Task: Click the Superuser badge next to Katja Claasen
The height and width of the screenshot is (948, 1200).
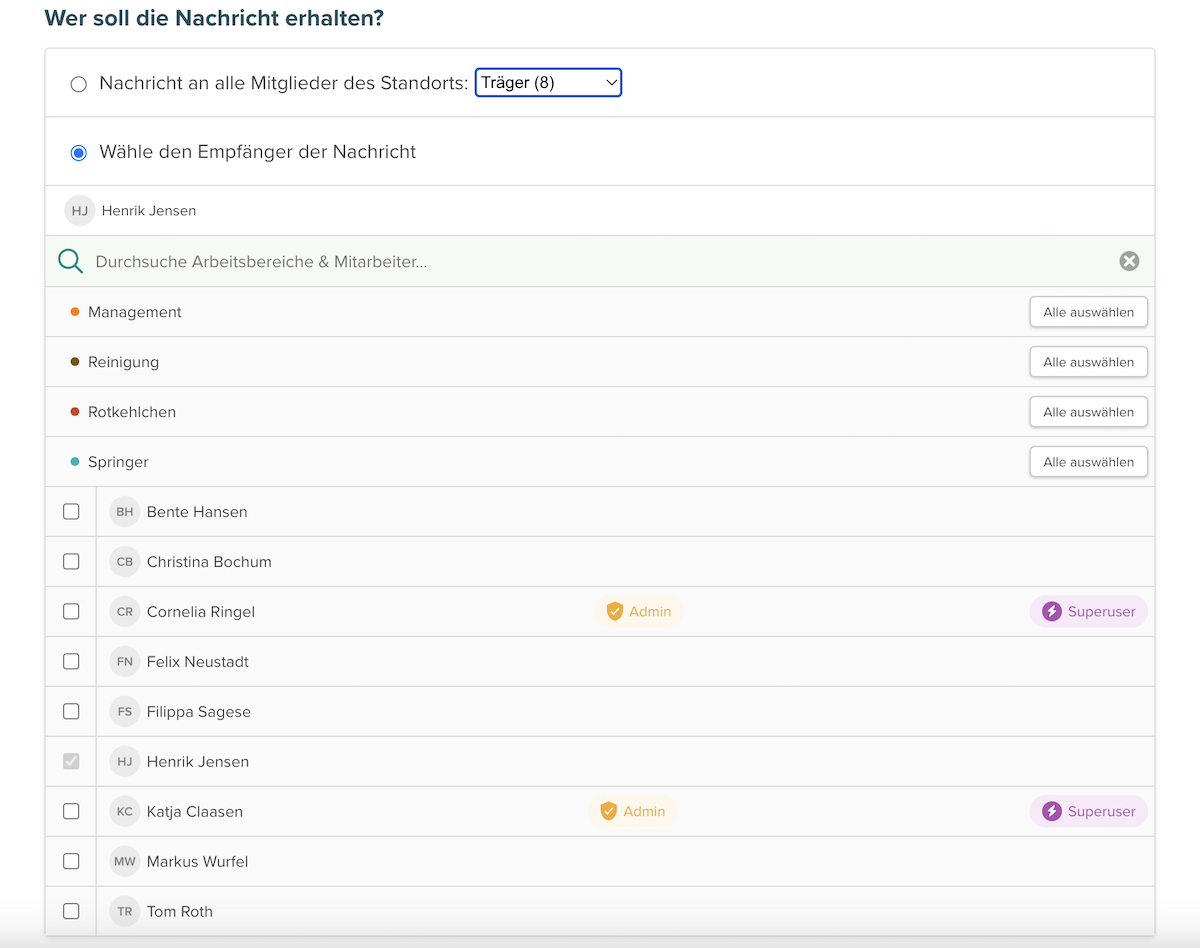Action: coord(1088,811)
